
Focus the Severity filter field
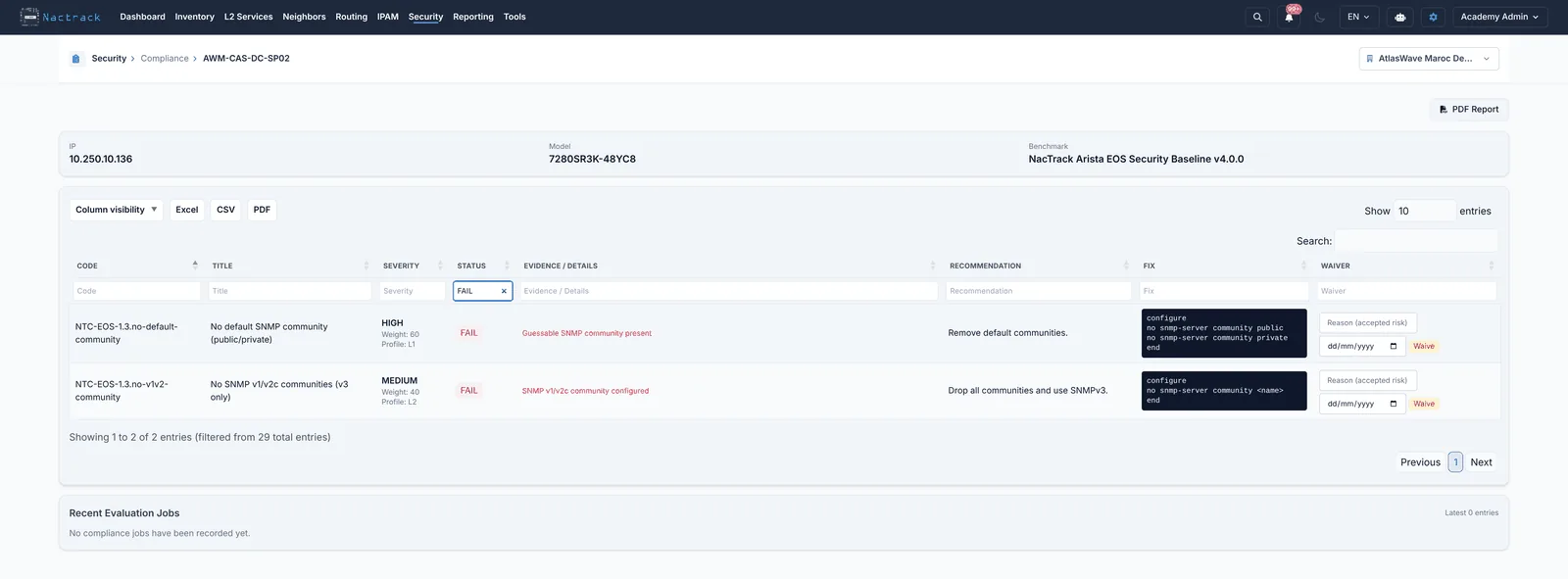tap(412, 291)
